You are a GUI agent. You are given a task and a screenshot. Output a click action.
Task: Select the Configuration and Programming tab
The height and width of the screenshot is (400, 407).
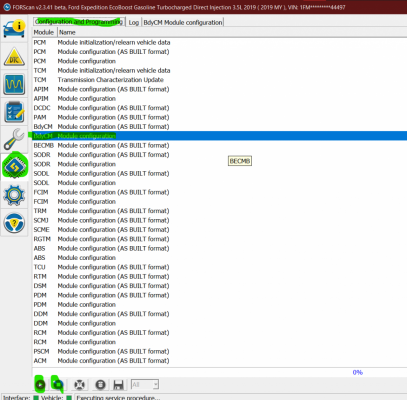(x=79, y=22)
